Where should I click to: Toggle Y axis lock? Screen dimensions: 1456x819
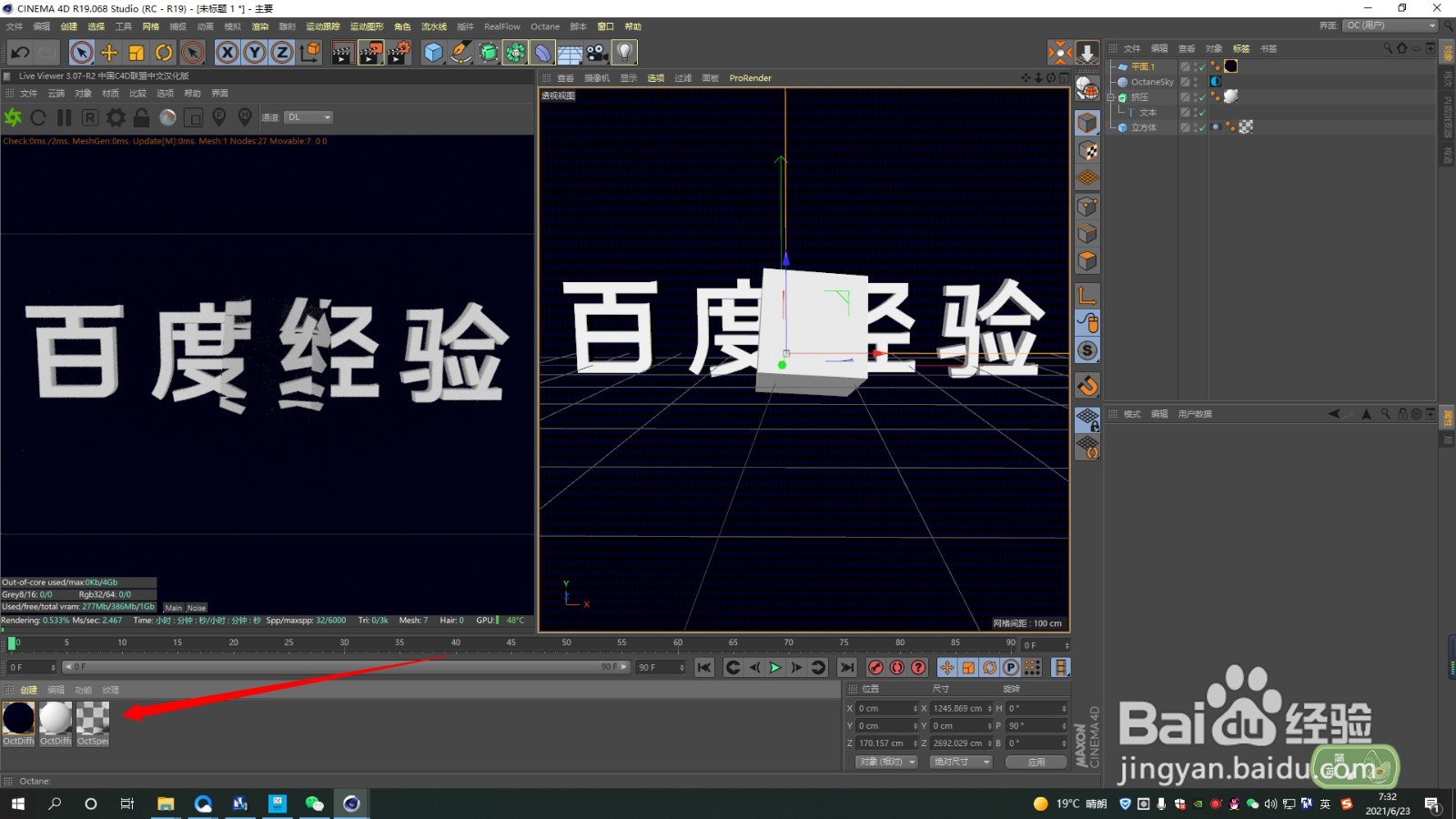coord(255,53)
